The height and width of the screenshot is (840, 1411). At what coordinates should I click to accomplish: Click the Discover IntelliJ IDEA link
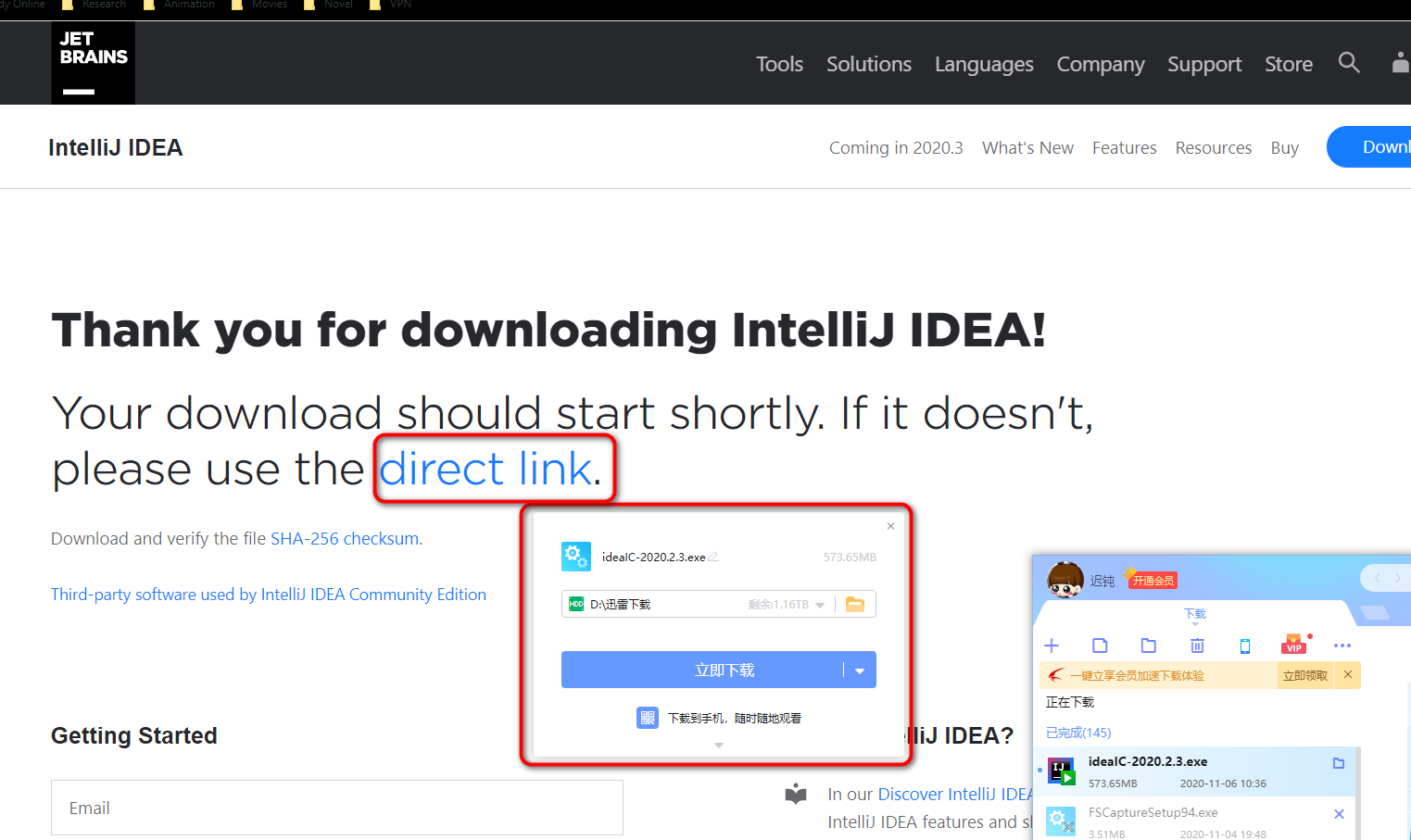coord(955,794)
